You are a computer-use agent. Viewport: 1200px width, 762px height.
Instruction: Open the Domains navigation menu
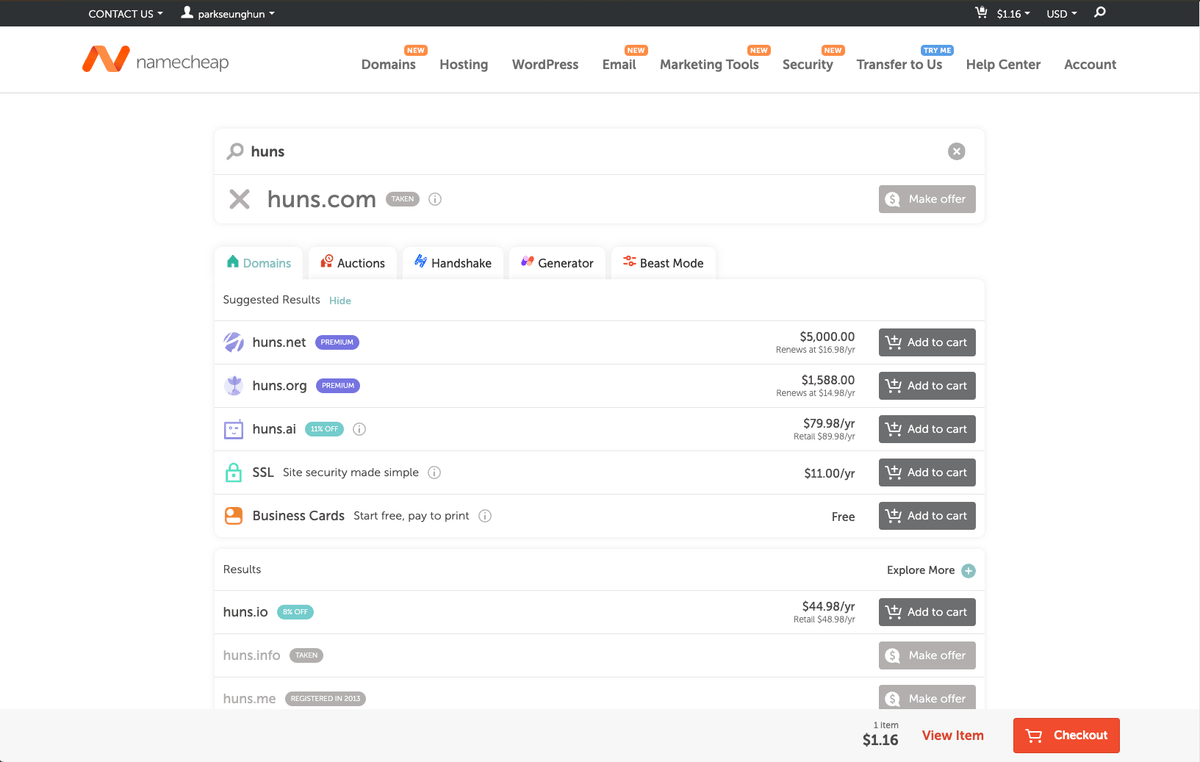pyautogui.click(x=388, y=64)
